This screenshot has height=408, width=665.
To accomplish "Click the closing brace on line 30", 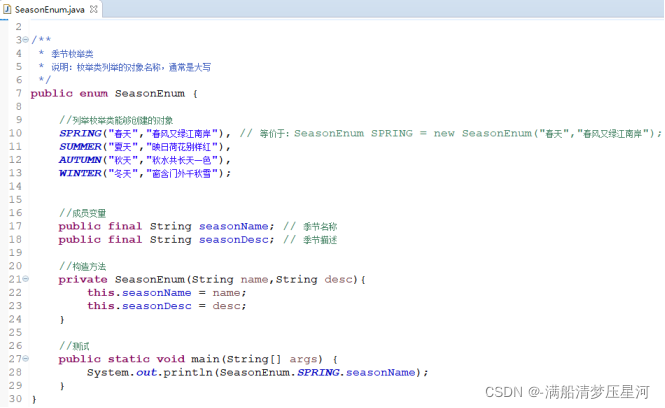I will click(34, 399).
